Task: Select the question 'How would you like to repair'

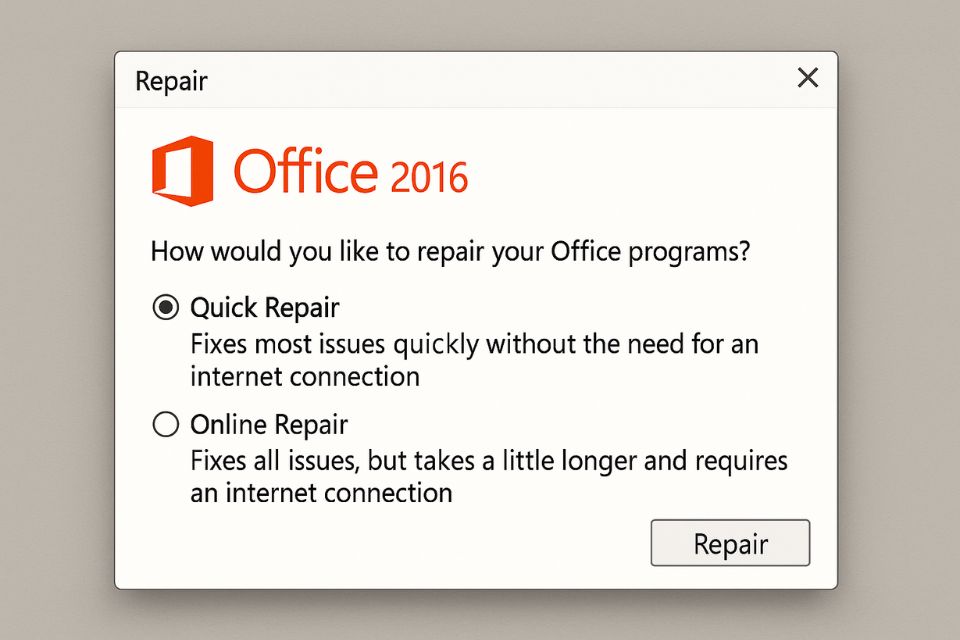Action: [x=451, y=251]
